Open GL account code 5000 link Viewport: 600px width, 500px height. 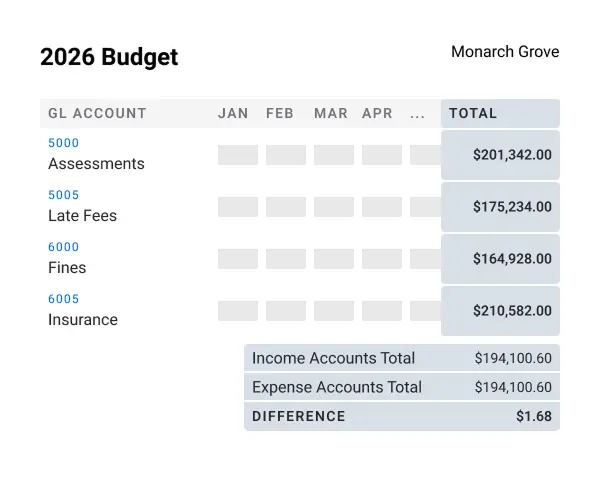point(63,143)
